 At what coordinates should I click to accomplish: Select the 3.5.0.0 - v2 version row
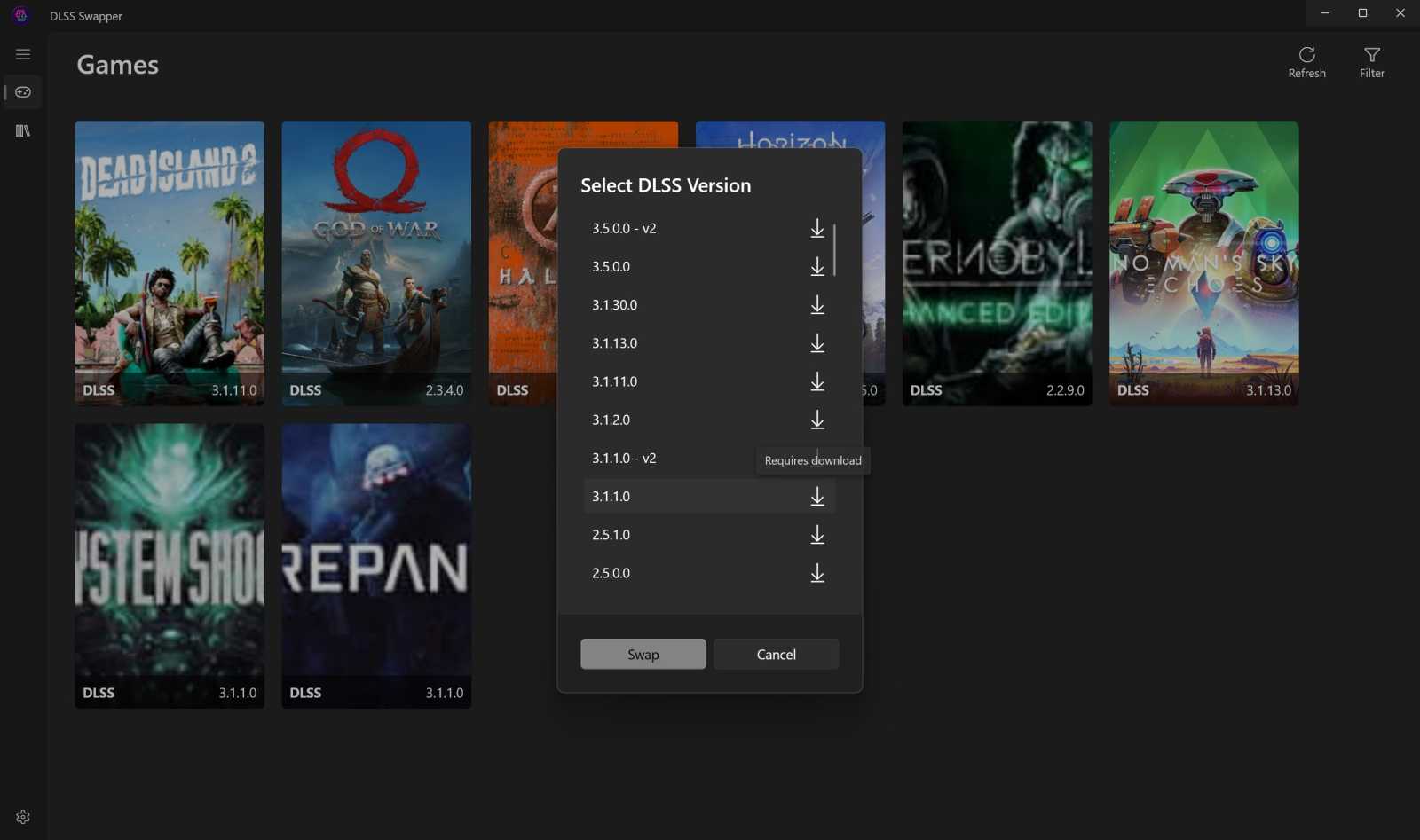click(709, 229)
